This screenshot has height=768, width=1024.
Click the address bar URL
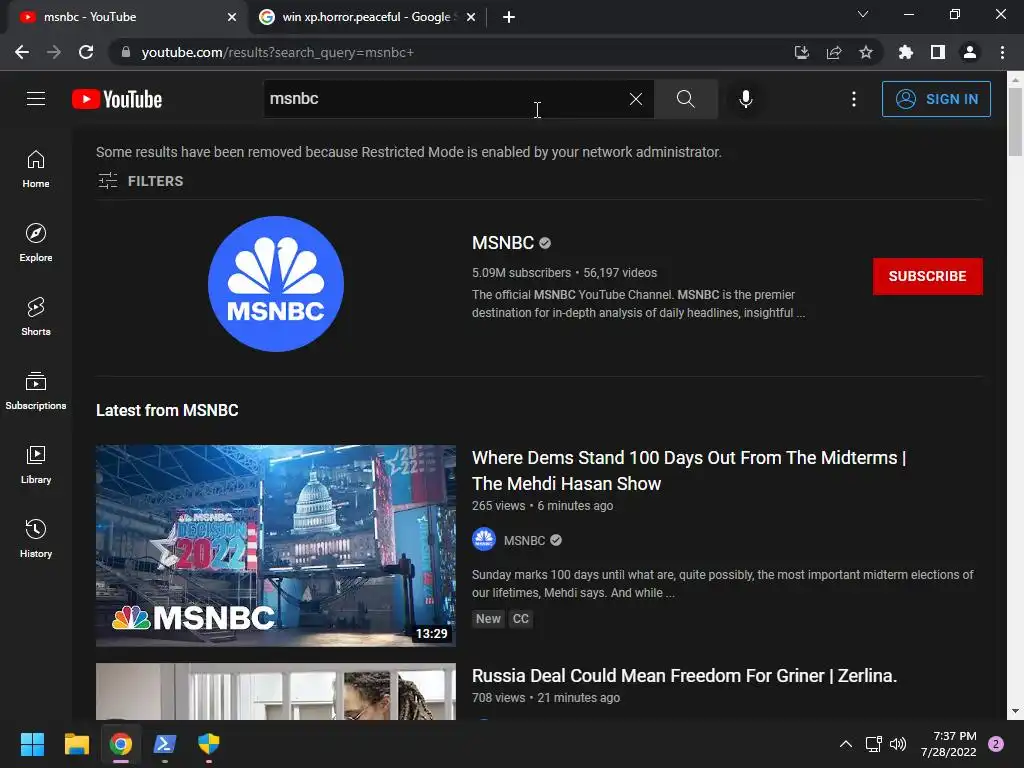pos(278,52)
